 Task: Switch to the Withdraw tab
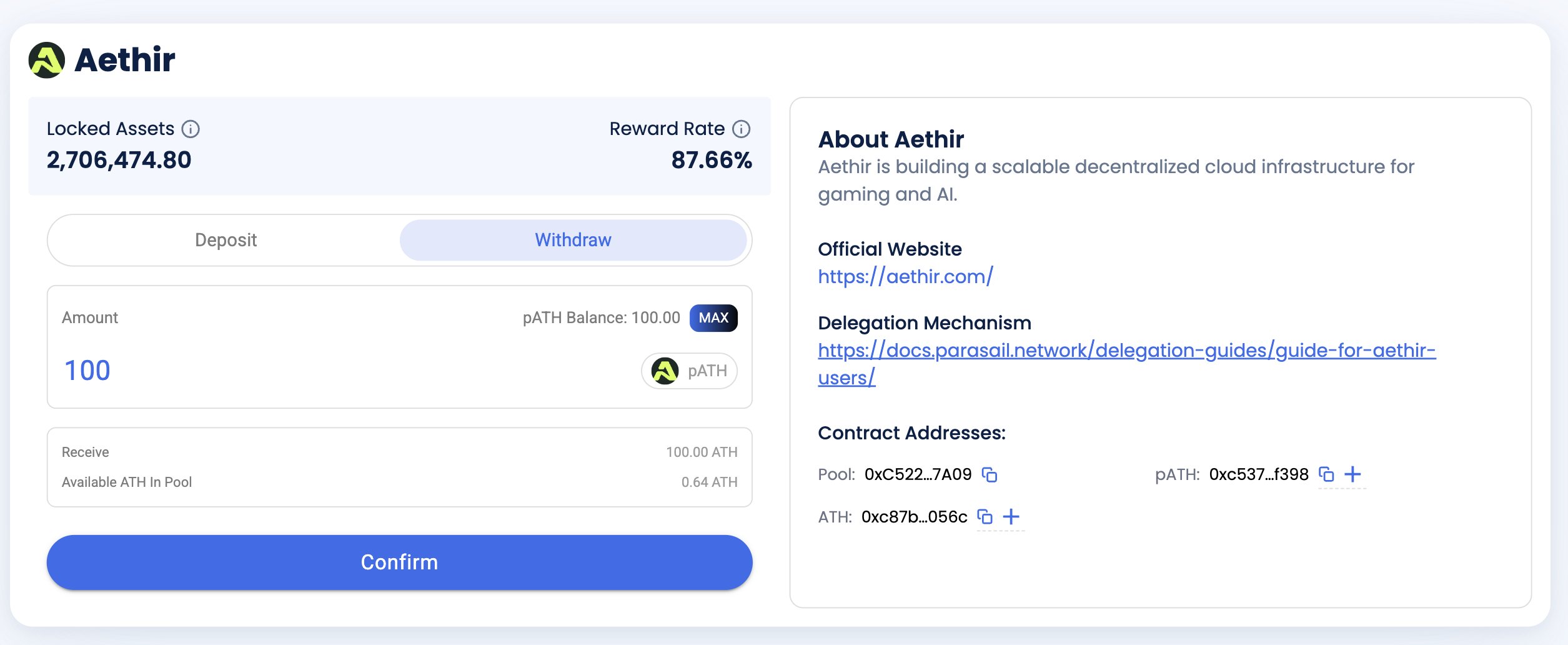(573, 240)
